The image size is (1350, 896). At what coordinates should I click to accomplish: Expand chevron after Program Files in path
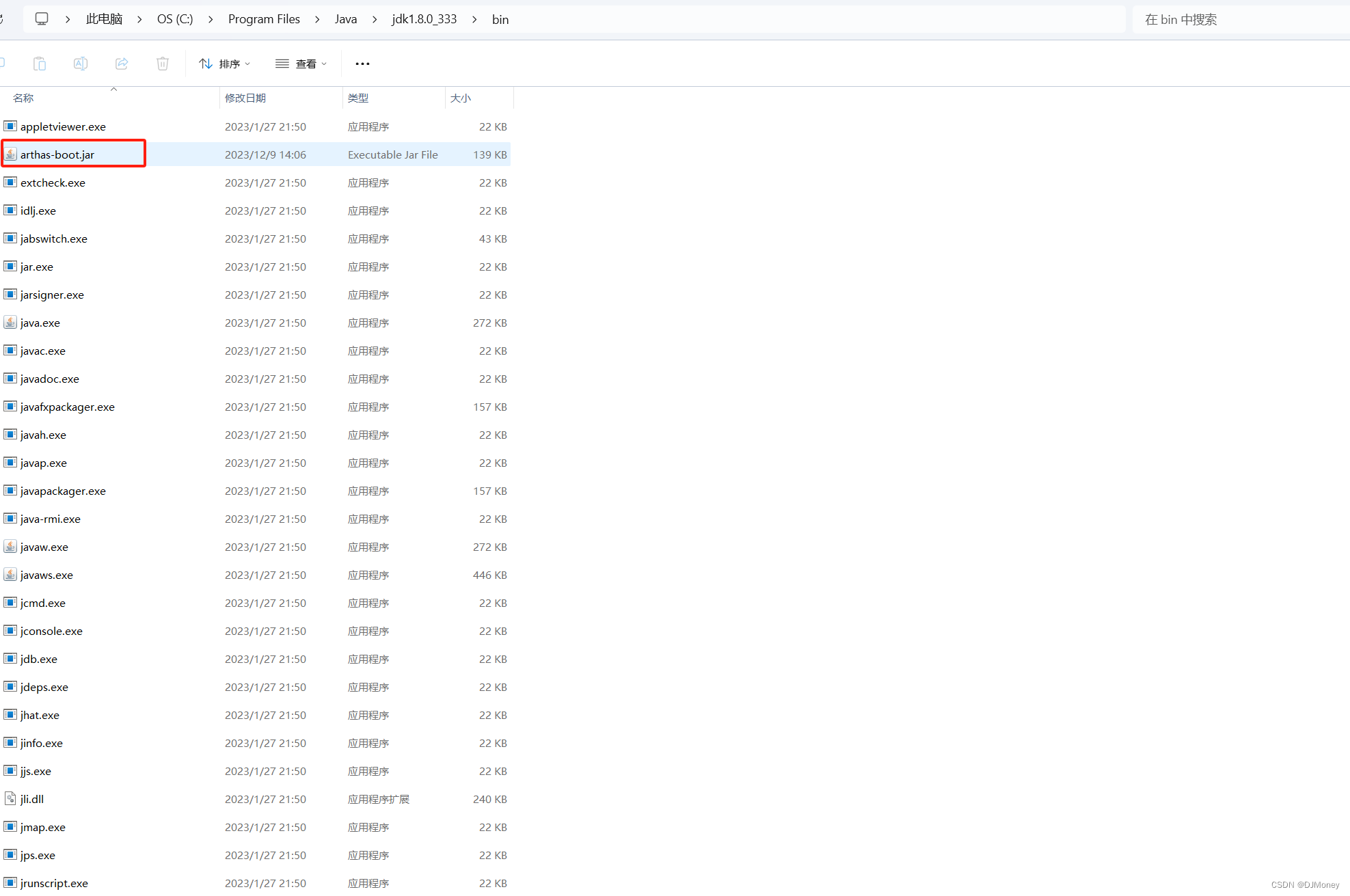(x=317, y=19)
